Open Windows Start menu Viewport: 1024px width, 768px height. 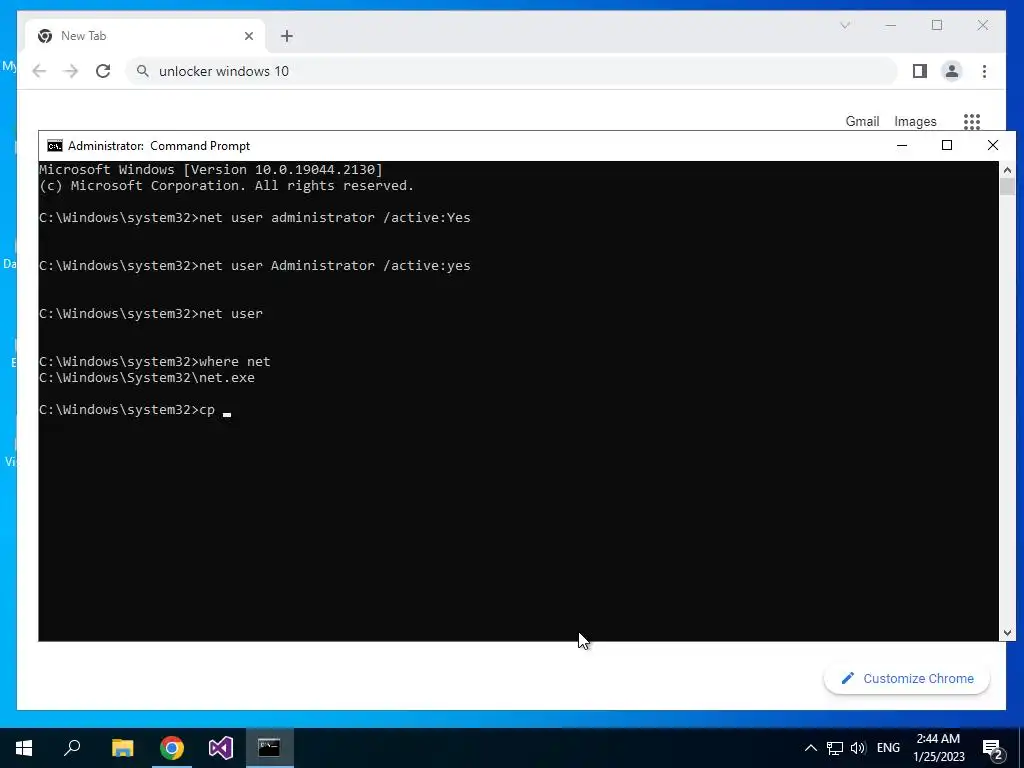click(24, 748)
